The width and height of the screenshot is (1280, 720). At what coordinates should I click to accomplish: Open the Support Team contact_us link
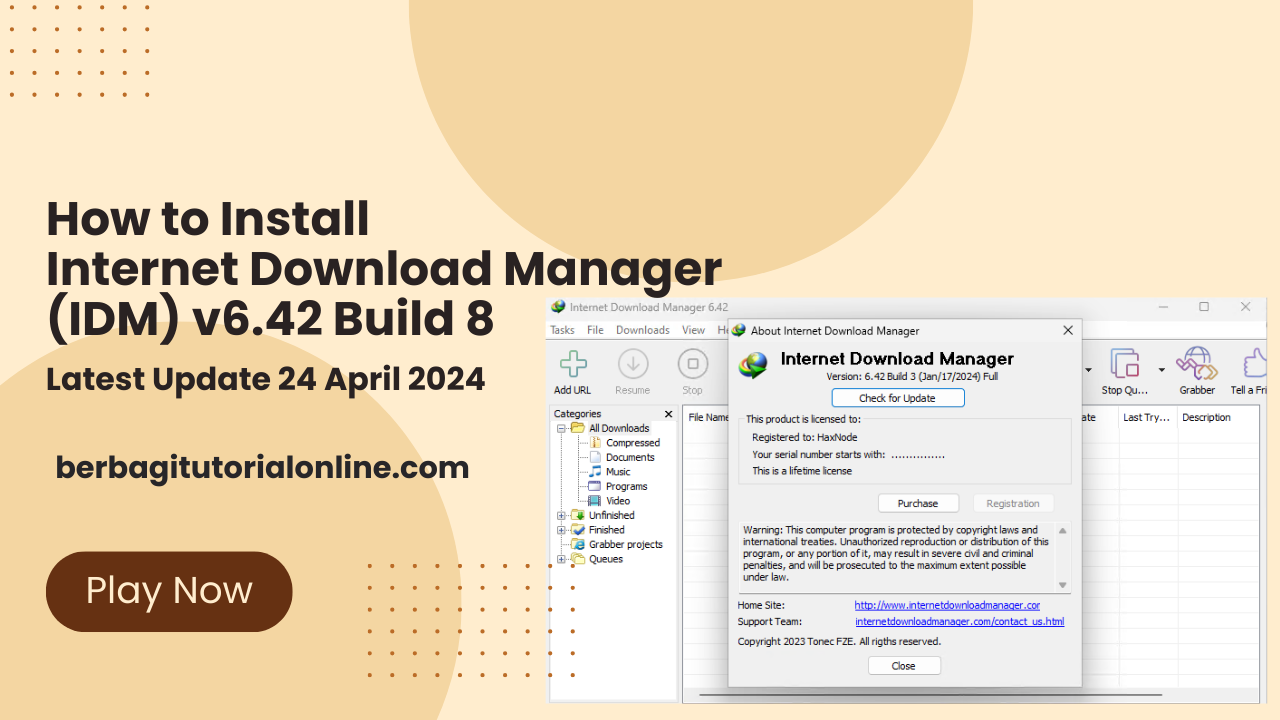pyautogui.click(x=959, y=621)
